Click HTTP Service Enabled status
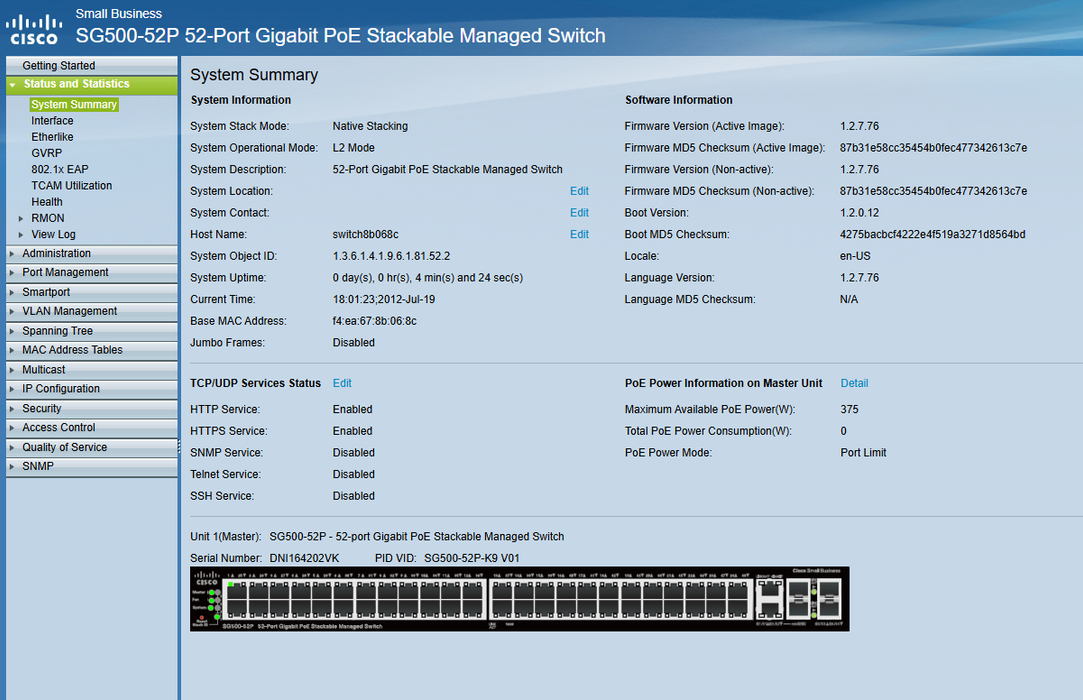The image size is (1083, 700). click(x=352, y=409)
